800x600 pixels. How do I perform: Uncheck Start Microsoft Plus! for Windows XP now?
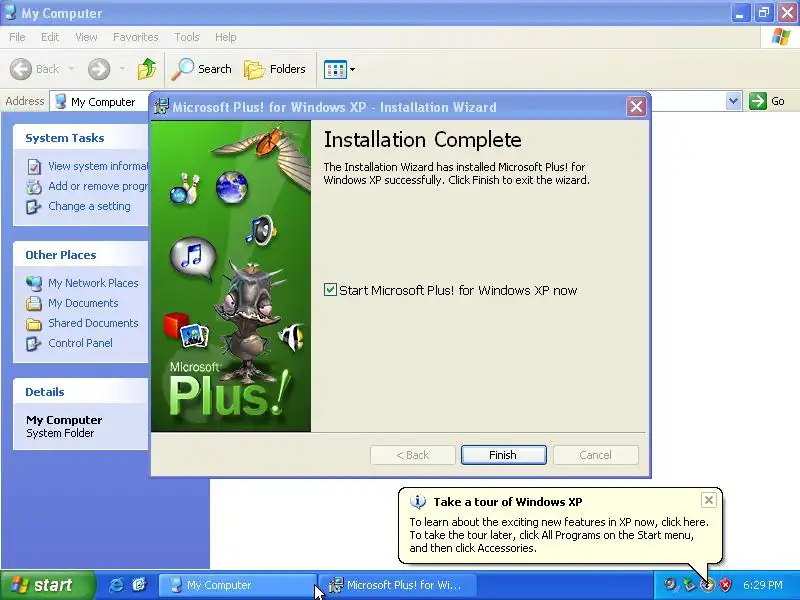(330, 290)
